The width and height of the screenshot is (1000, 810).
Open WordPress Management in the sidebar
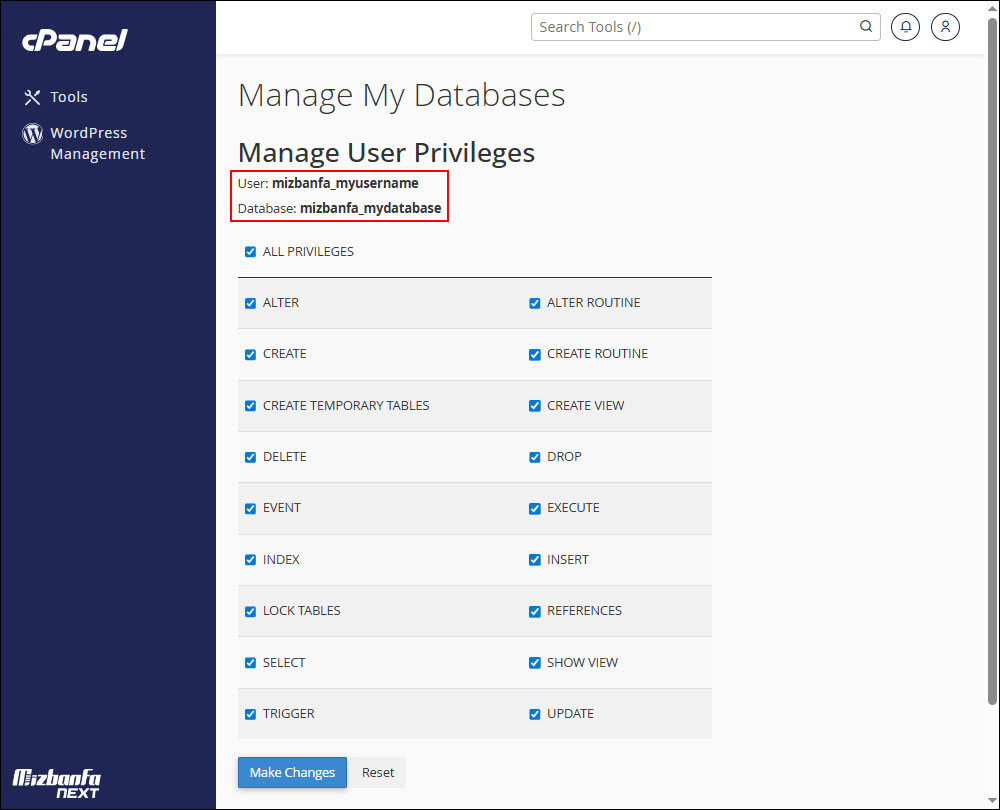point(97,143)
